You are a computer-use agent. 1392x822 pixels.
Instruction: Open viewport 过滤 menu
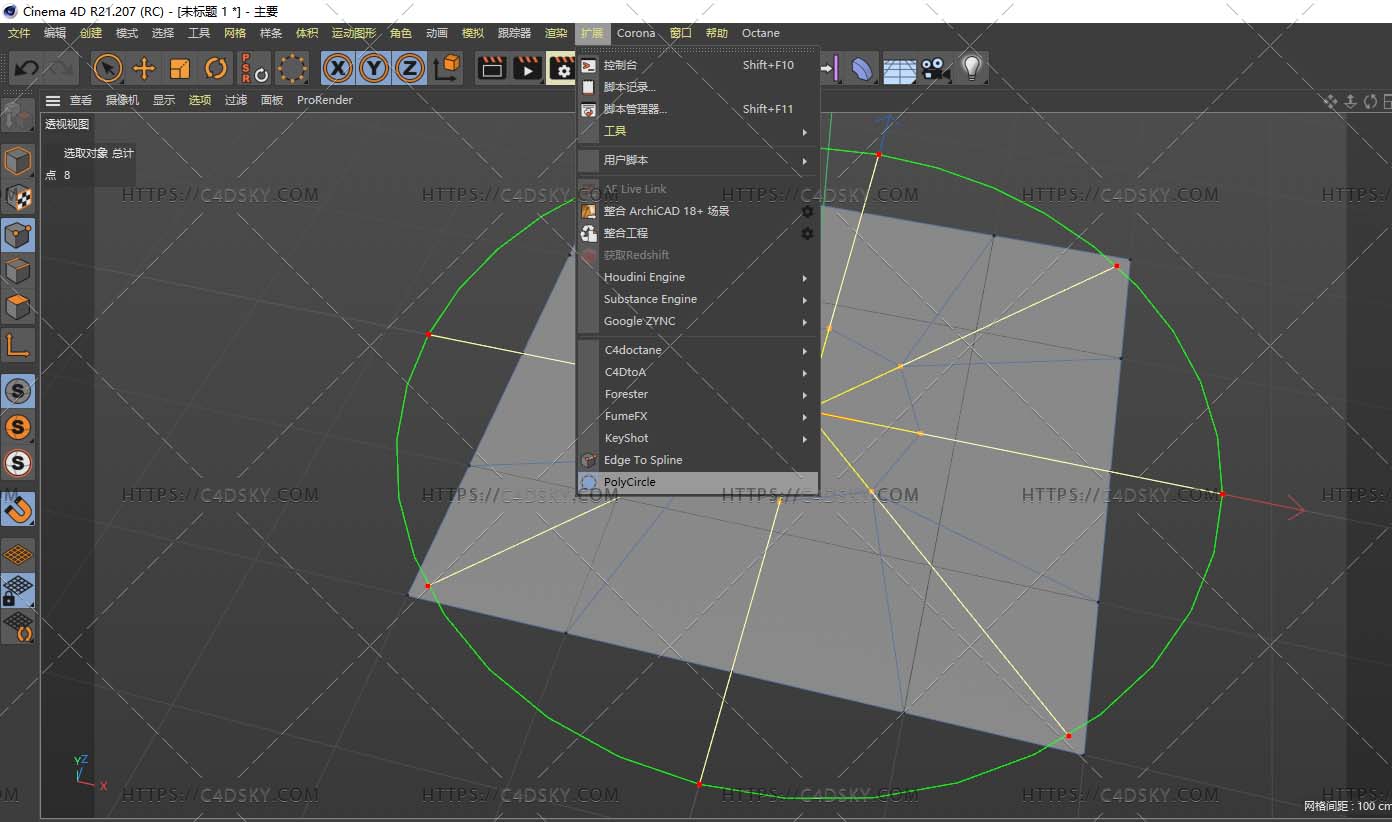[x=236, y=100]
